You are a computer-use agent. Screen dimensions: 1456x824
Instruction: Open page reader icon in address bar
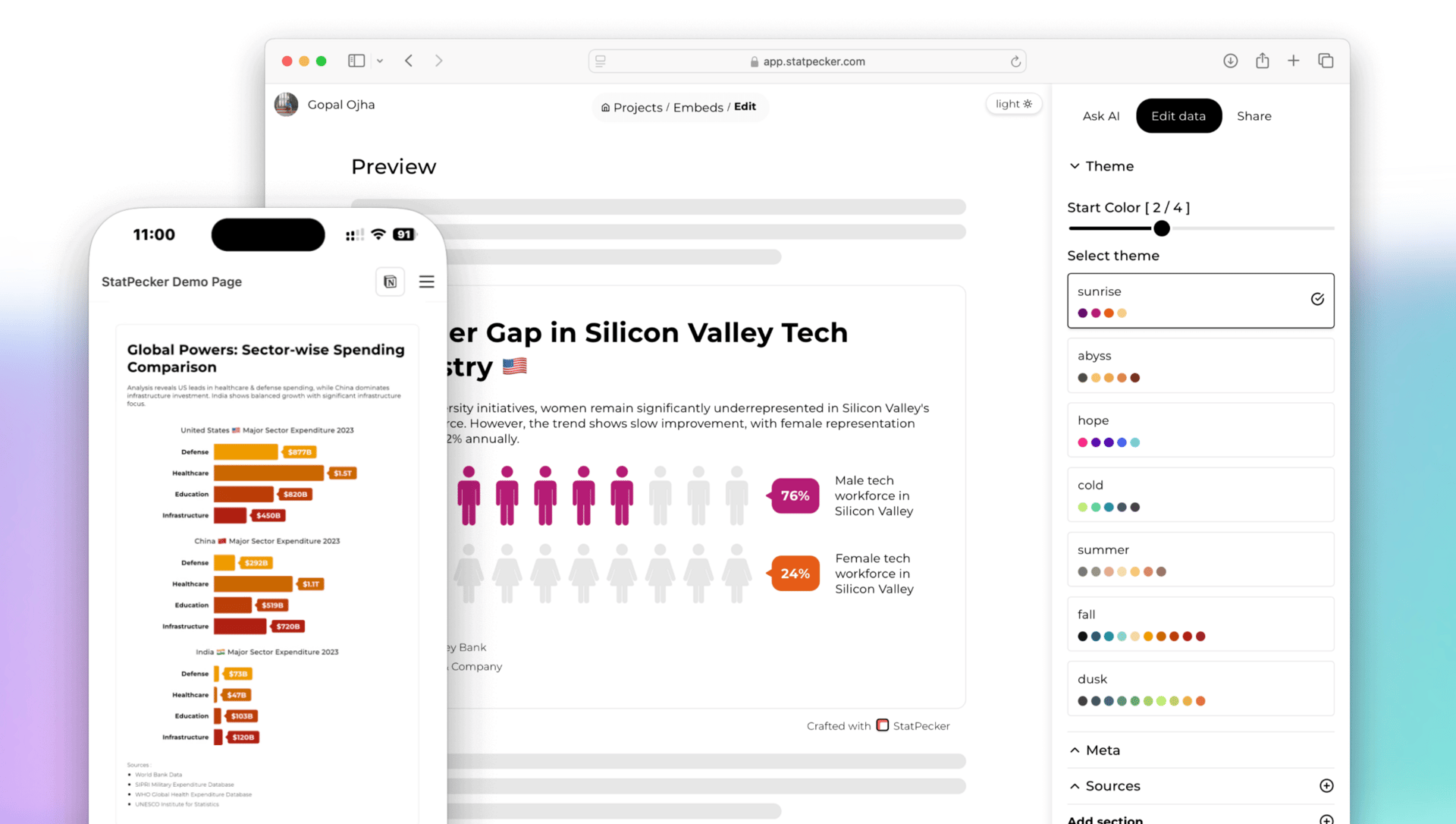[x=601, y=61]
